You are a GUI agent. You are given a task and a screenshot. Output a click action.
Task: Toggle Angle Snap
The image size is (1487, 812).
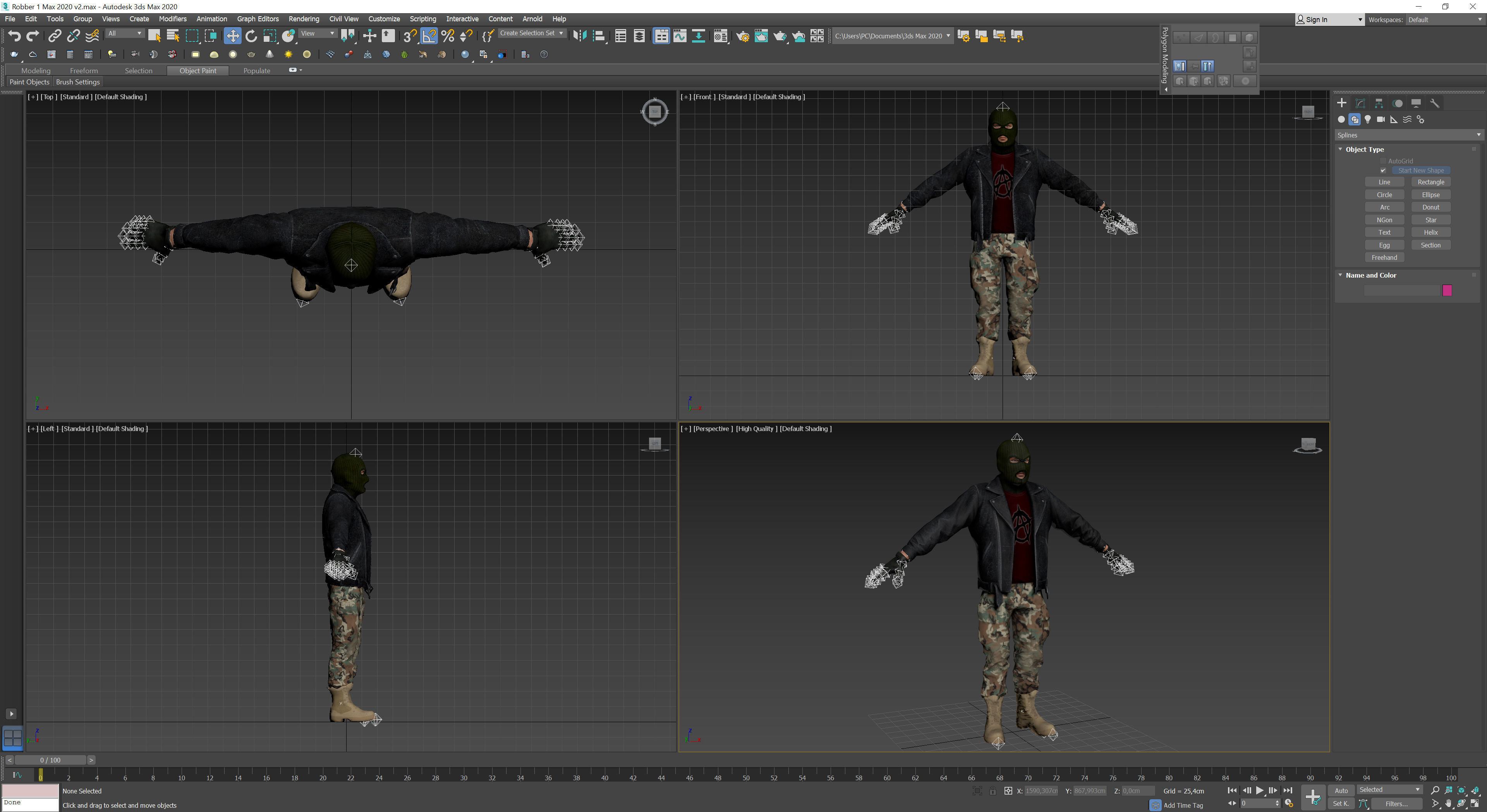[429, 36]
